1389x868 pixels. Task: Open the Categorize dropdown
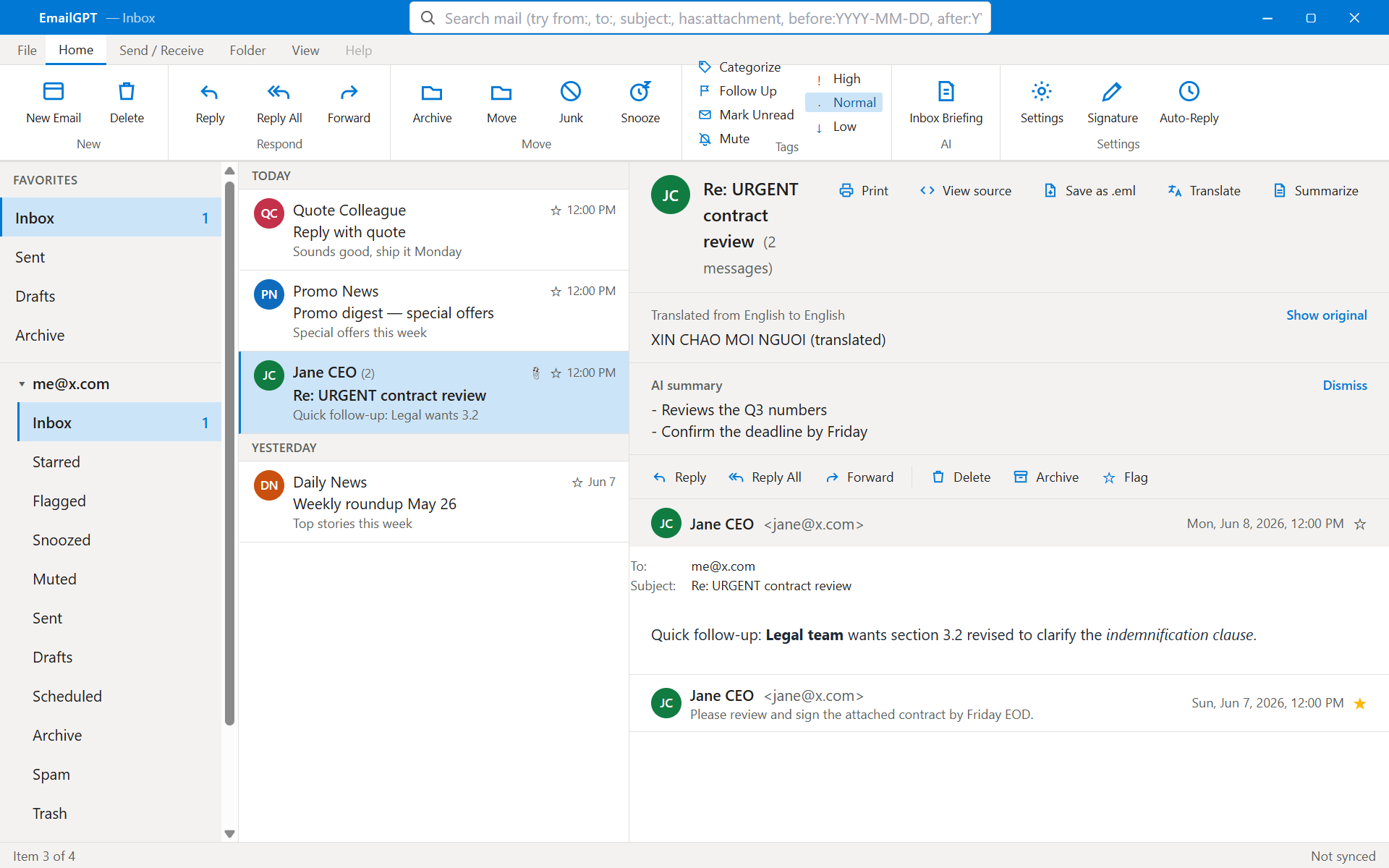click(740, 67)
